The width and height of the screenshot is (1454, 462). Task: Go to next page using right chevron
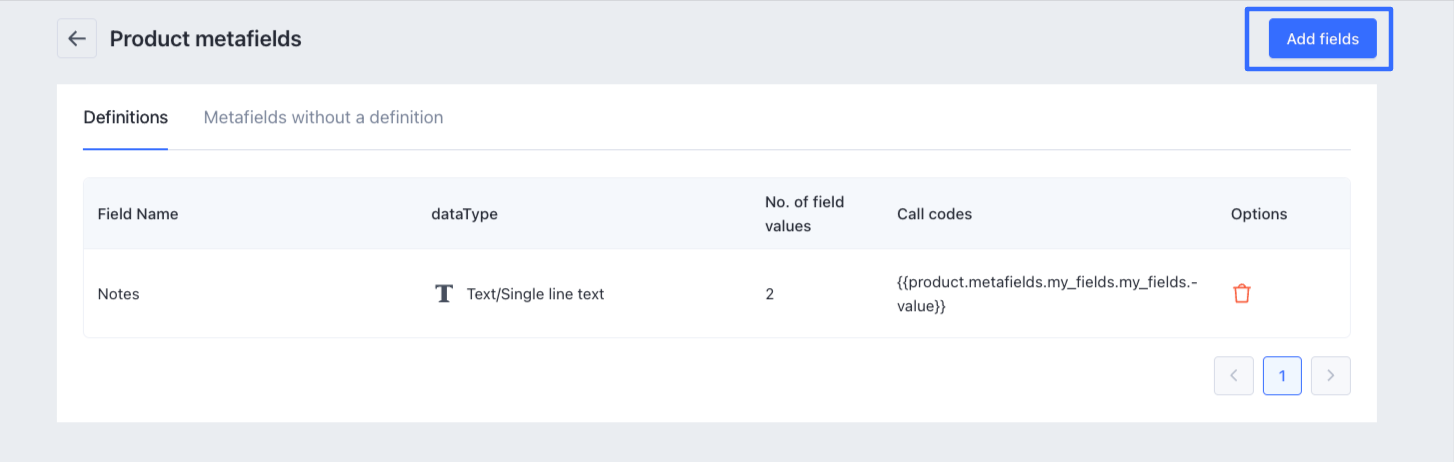click(x=1330, y=376)
